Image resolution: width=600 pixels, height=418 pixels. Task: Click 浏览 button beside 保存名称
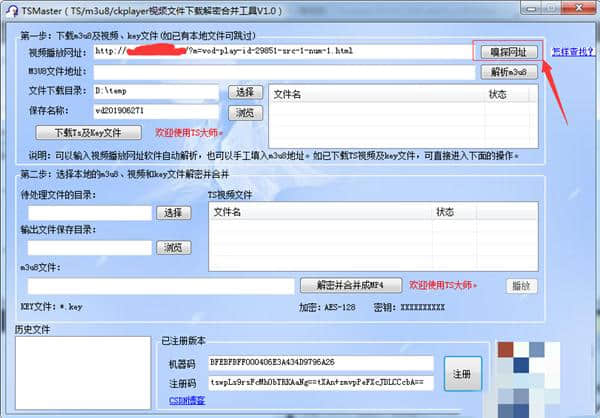click(244, 112)
